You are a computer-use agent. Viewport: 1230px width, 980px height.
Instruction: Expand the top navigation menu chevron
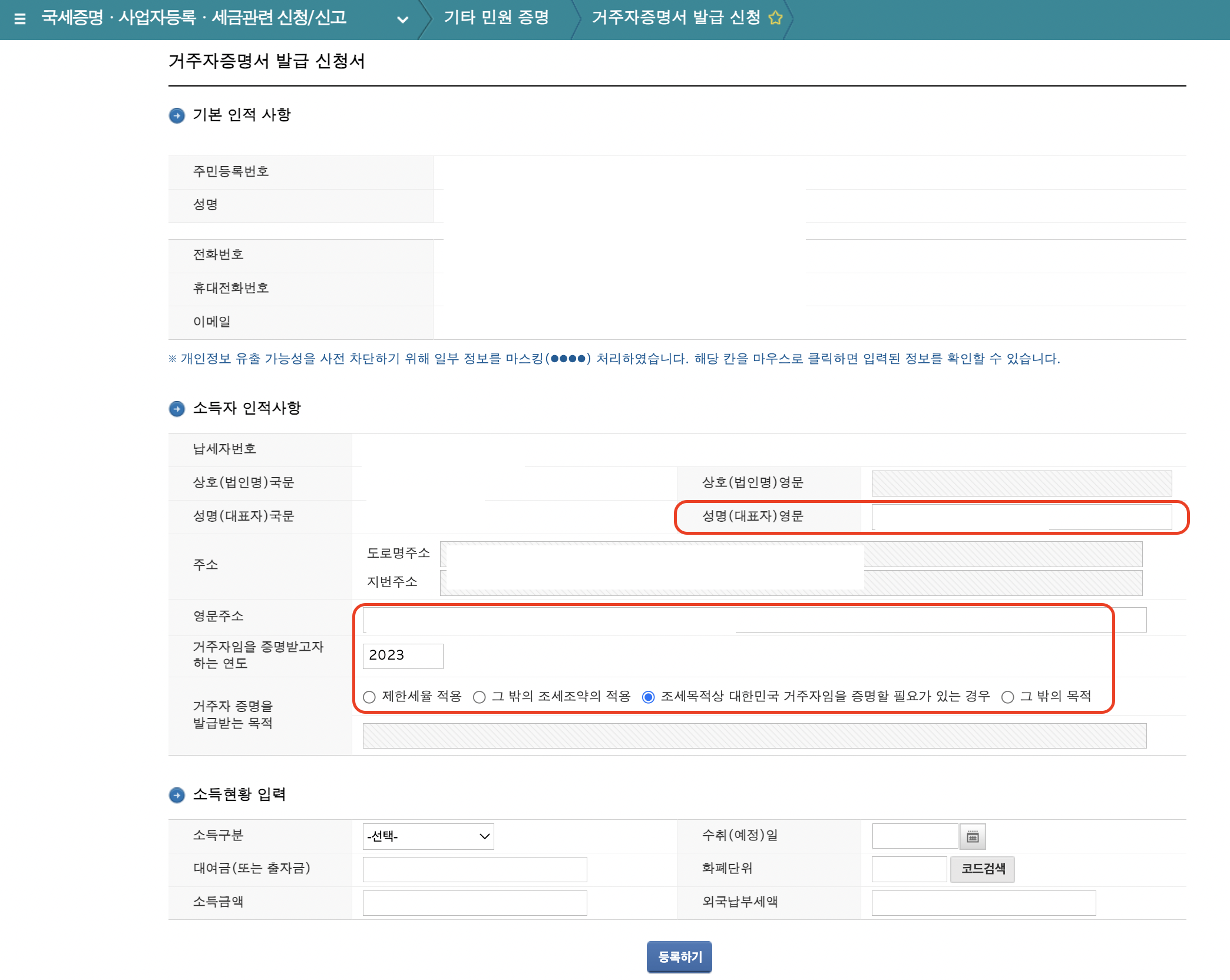pyautogui.click(x=402, y=19)
